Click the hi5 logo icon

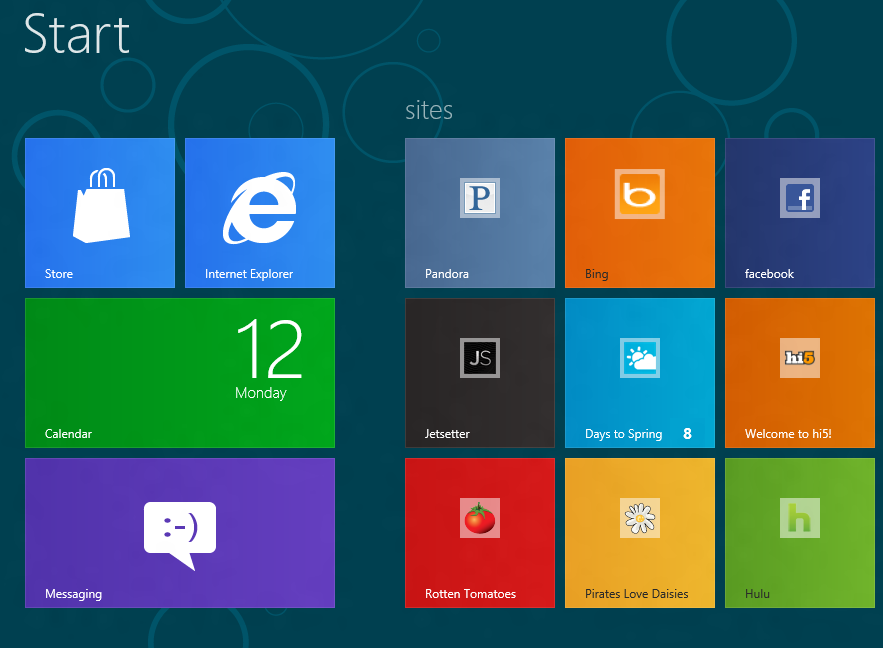coord(800,358)
